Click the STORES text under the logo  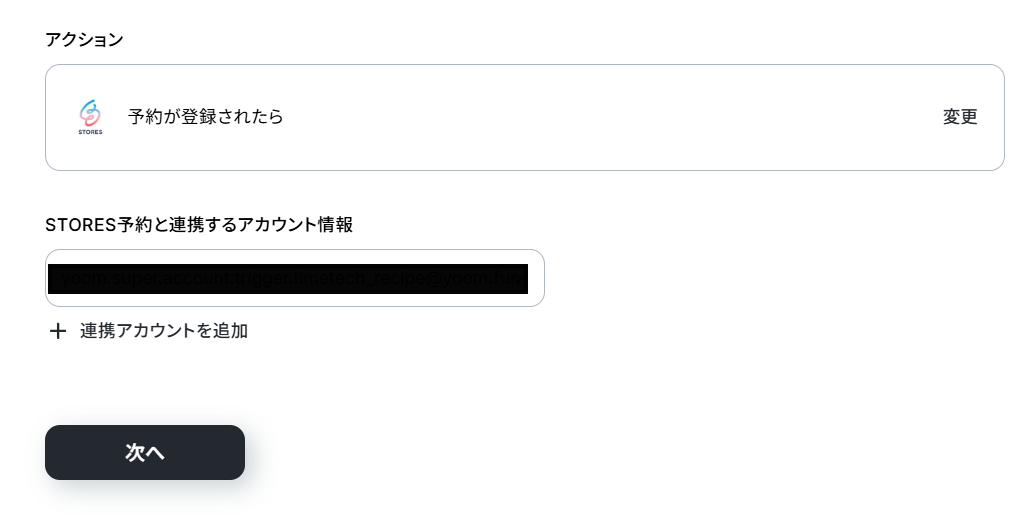tap(90, 132)
